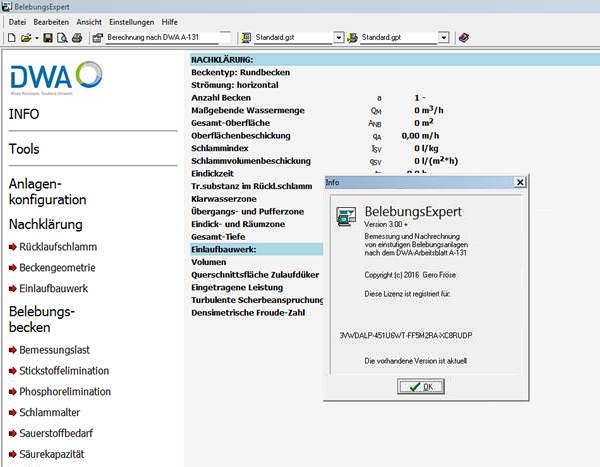Click the DWA logo

57,78
